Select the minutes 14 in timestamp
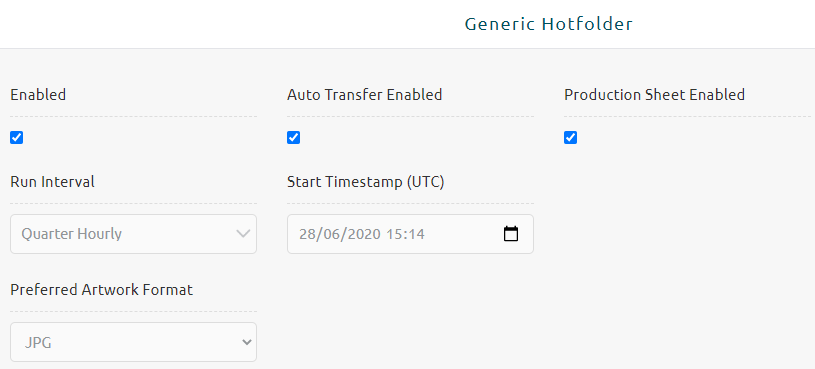The image size is (815, 369). pyautogui.click(x=416, y=234)
